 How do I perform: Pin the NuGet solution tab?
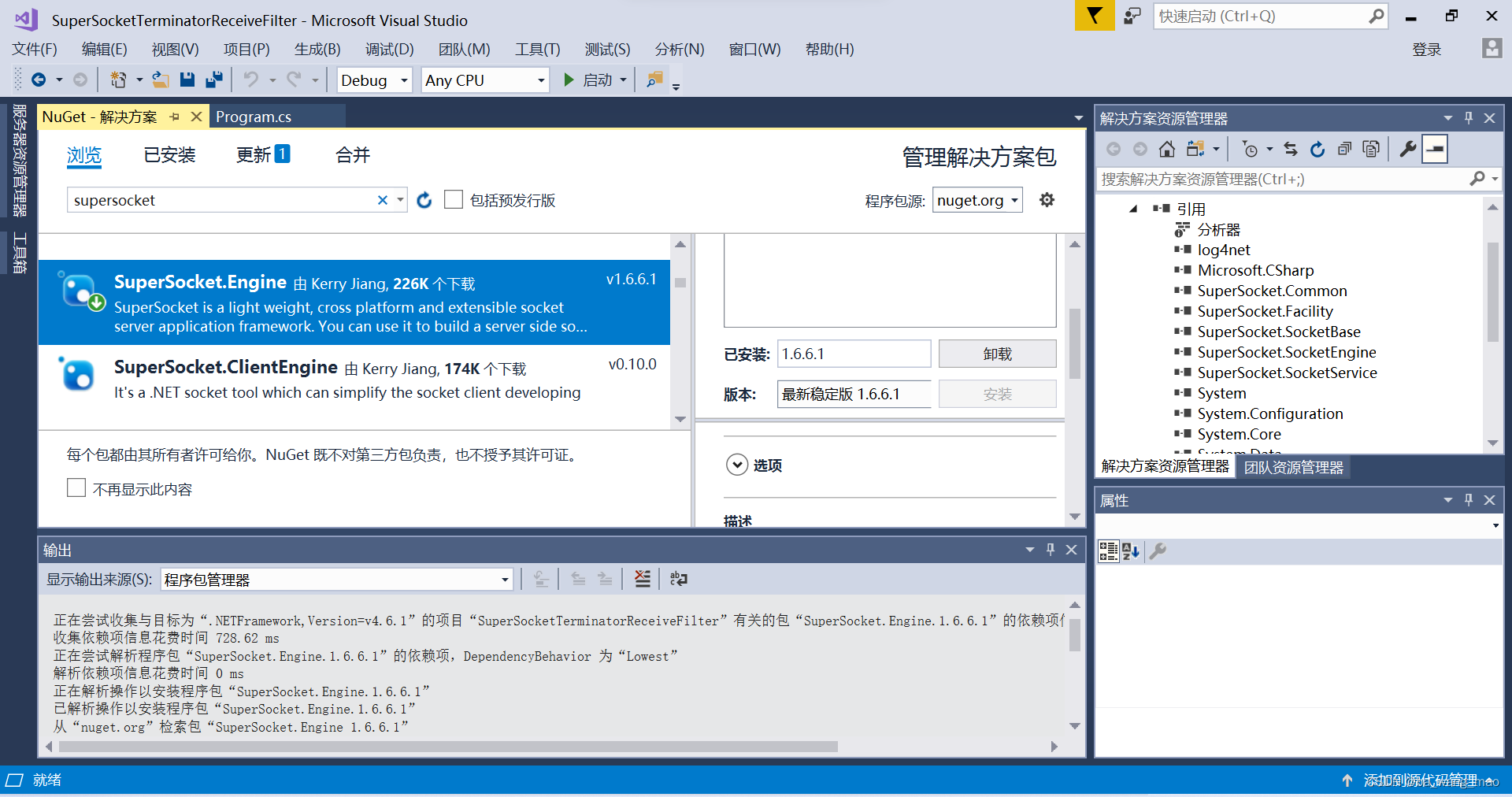point(174,117)
